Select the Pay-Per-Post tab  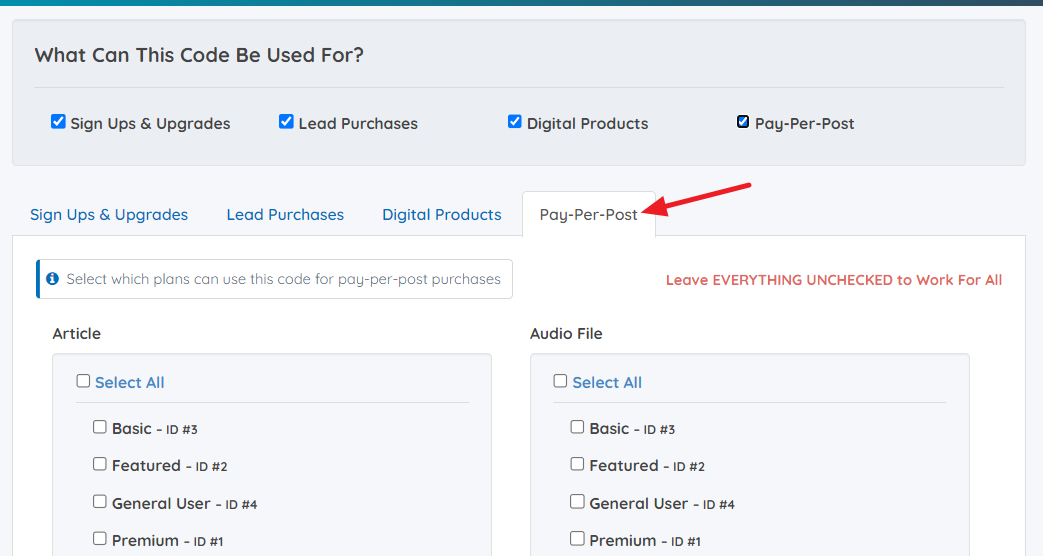click(589, 215)
